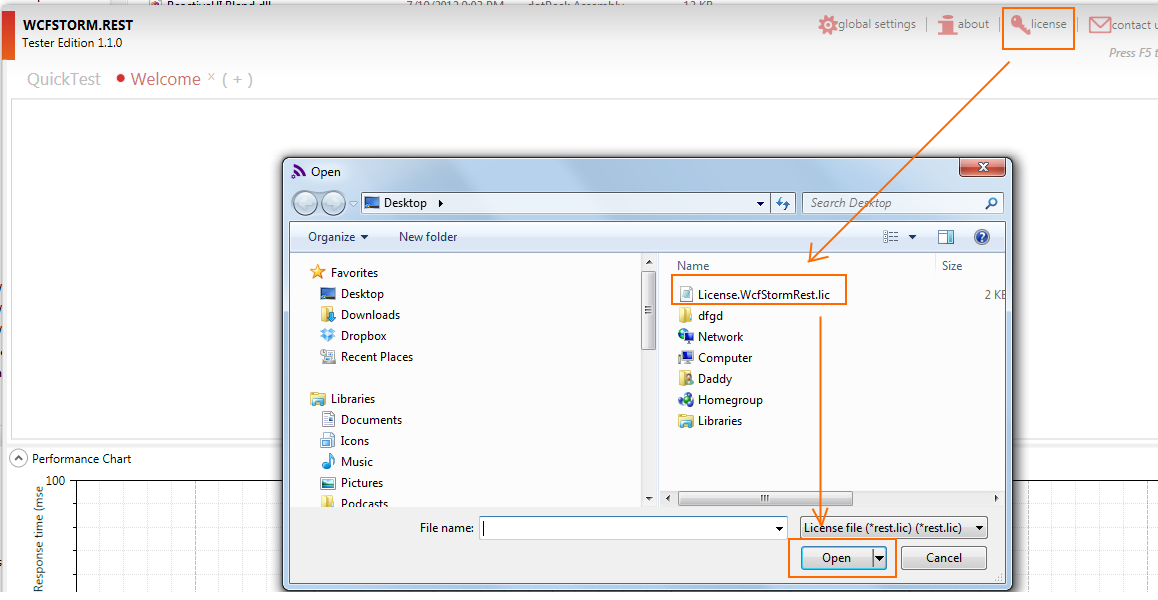Image resolution: width=1158 pixels, height=600 pixels.
Task: Show the preview pane
Action: click(946, 237)
